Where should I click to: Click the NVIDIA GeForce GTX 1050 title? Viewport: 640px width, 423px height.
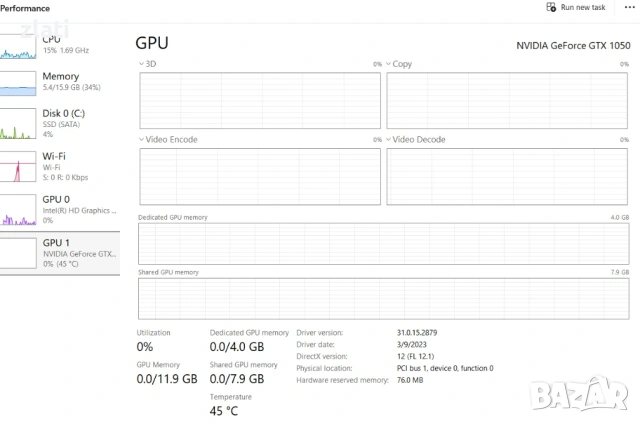(573, 45)
